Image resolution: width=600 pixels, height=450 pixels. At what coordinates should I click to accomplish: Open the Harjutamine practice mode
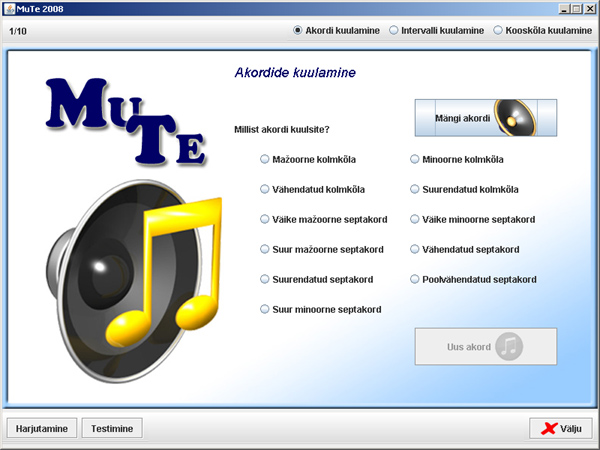click(42, 428)
